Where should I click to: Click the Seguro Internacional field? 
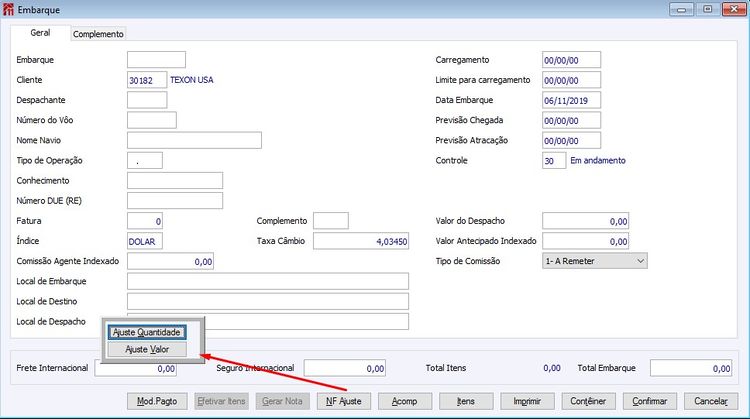(x=345, y=368)
